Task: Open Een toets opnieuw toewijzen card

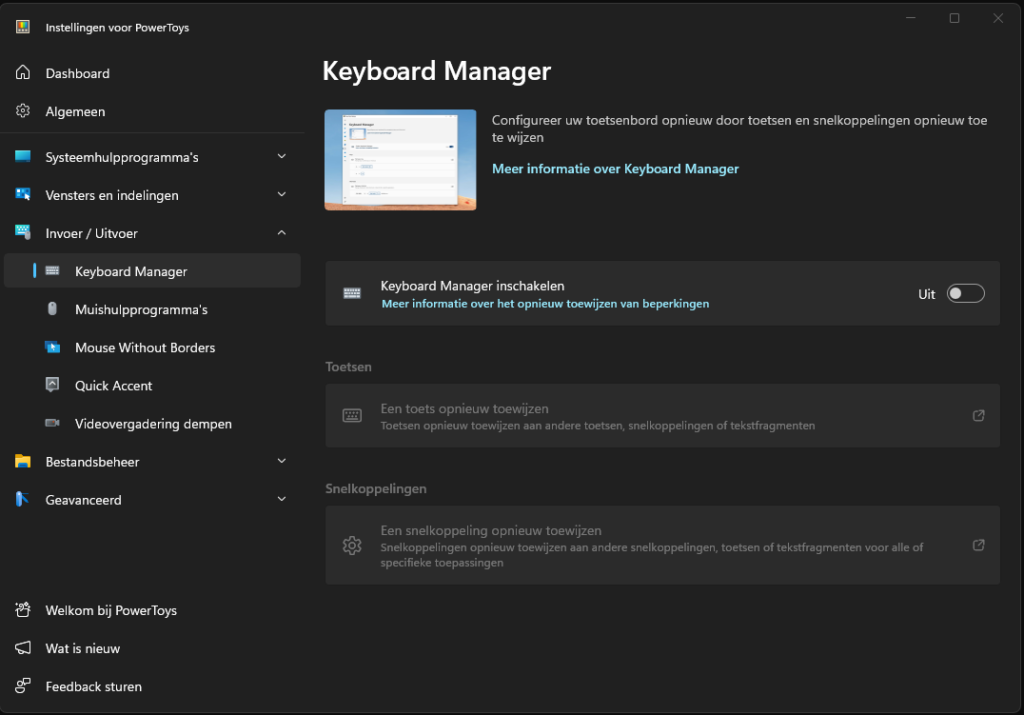Action: click(662, 416)
